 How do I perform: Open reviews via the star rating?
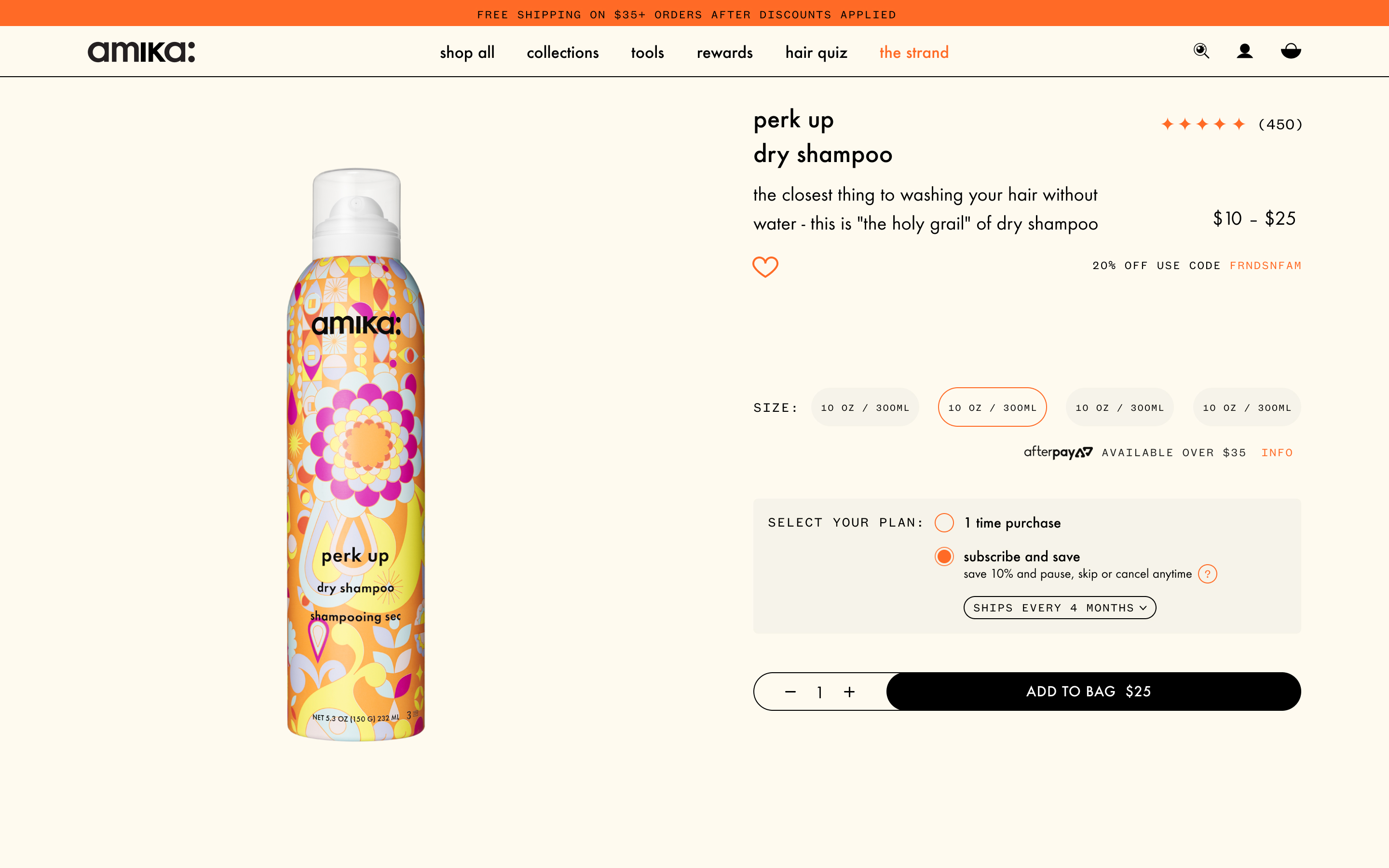click(1202, 124)
